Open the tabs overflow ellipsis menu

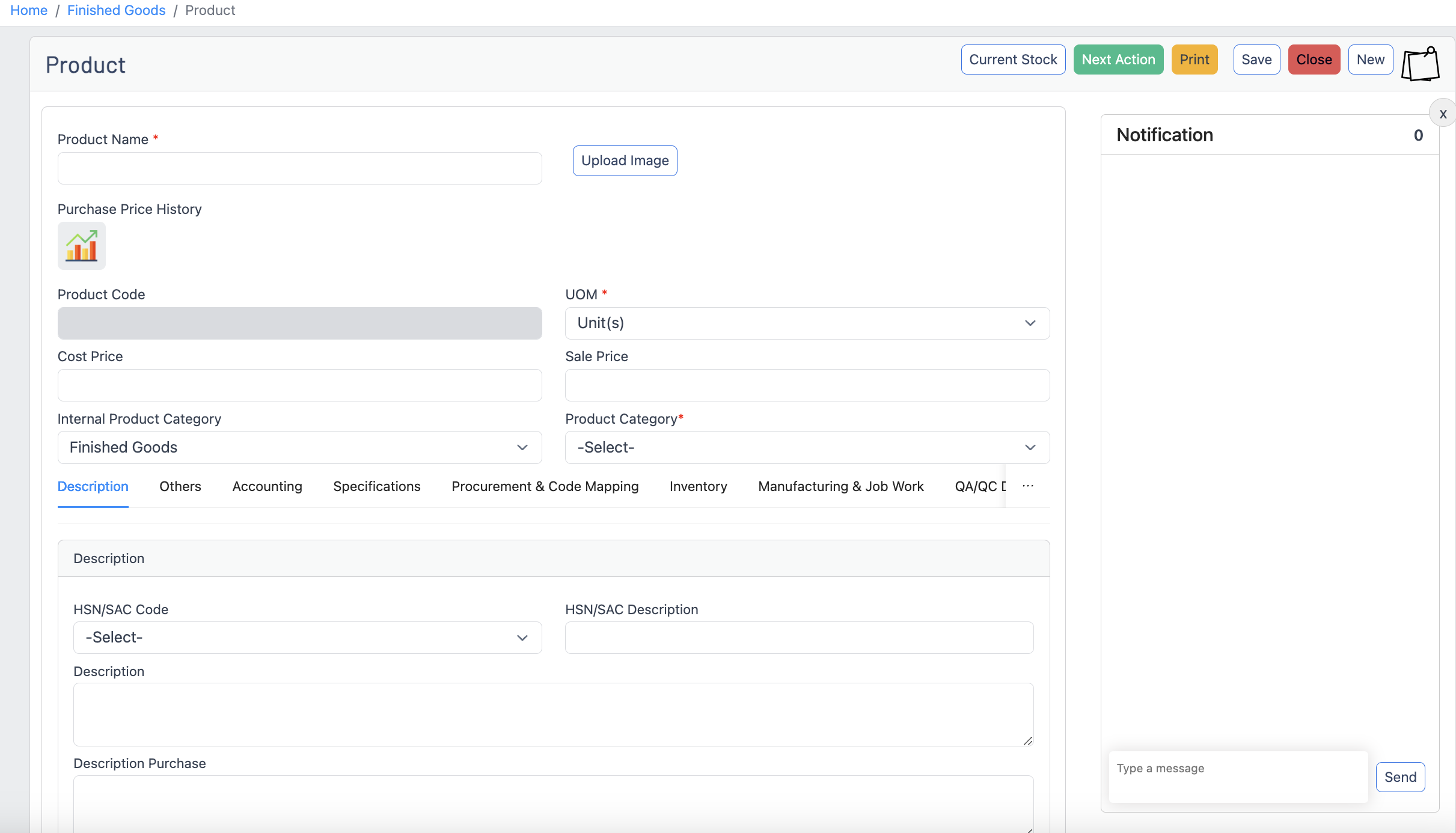coord(1028,486)
